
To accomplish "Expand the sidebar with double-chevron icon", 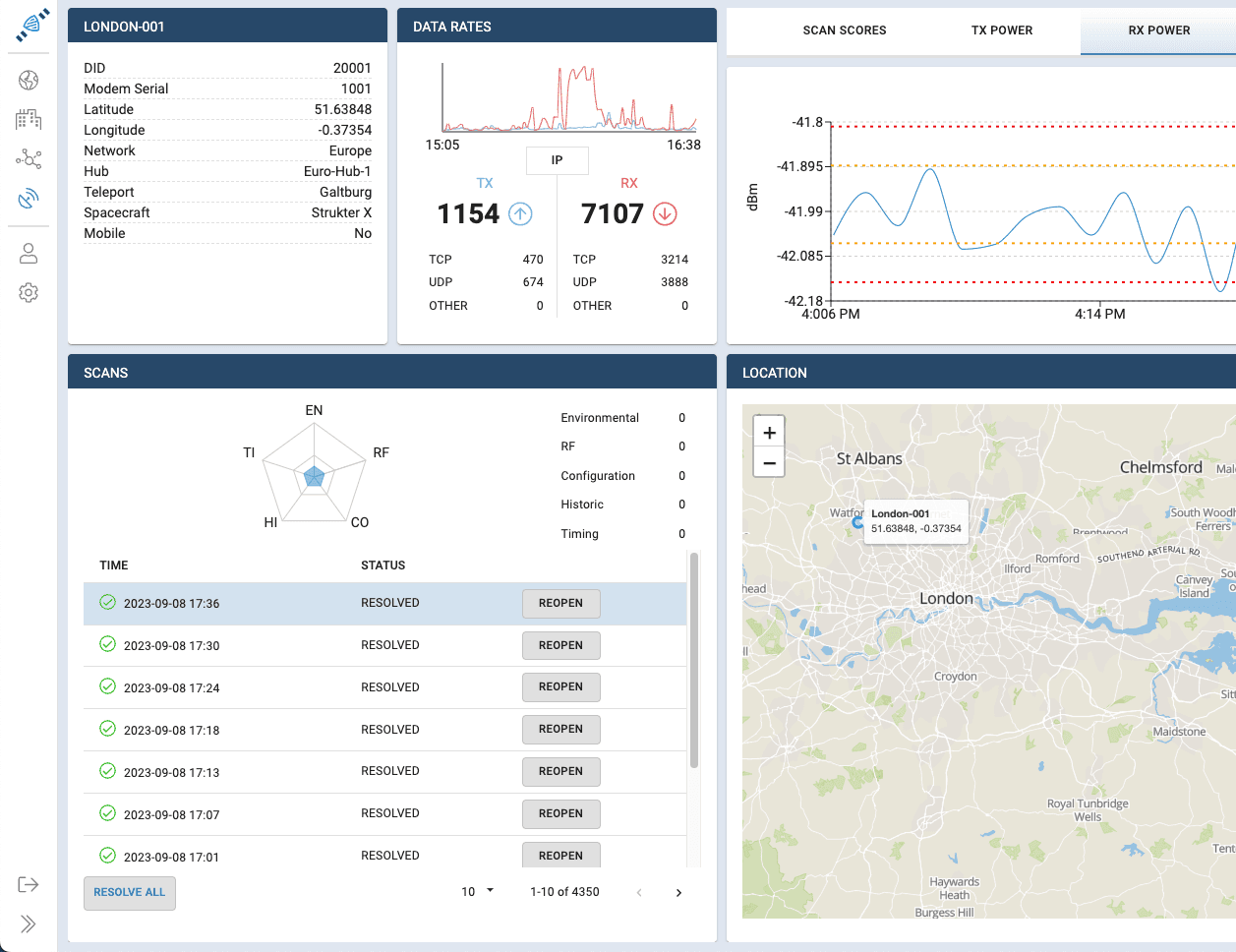I will pos(29,923).
